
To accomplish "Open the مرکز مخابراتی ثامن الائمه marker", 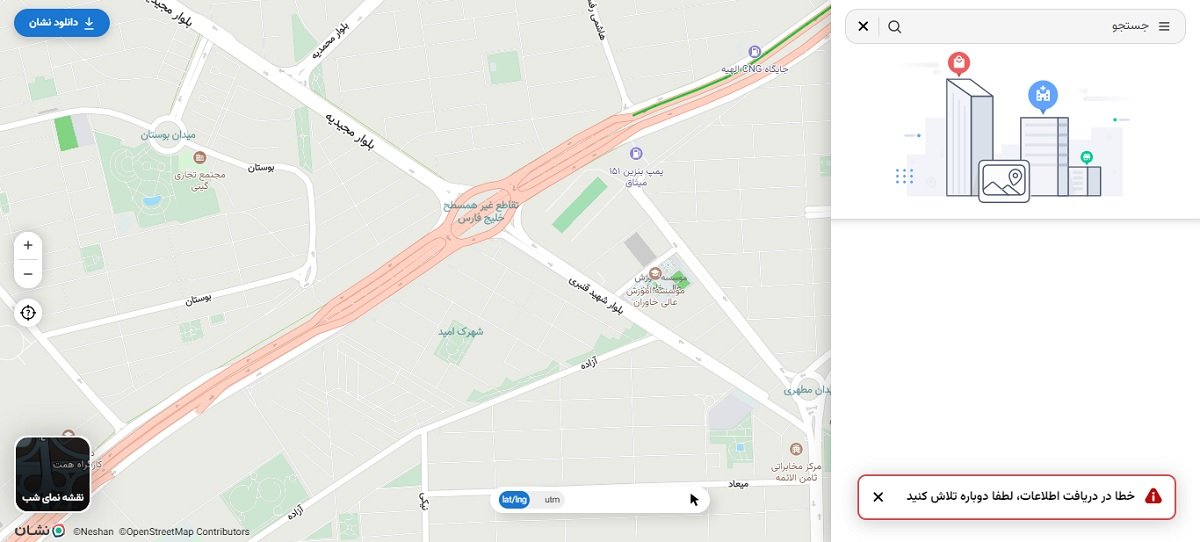I will click(796, 449).
